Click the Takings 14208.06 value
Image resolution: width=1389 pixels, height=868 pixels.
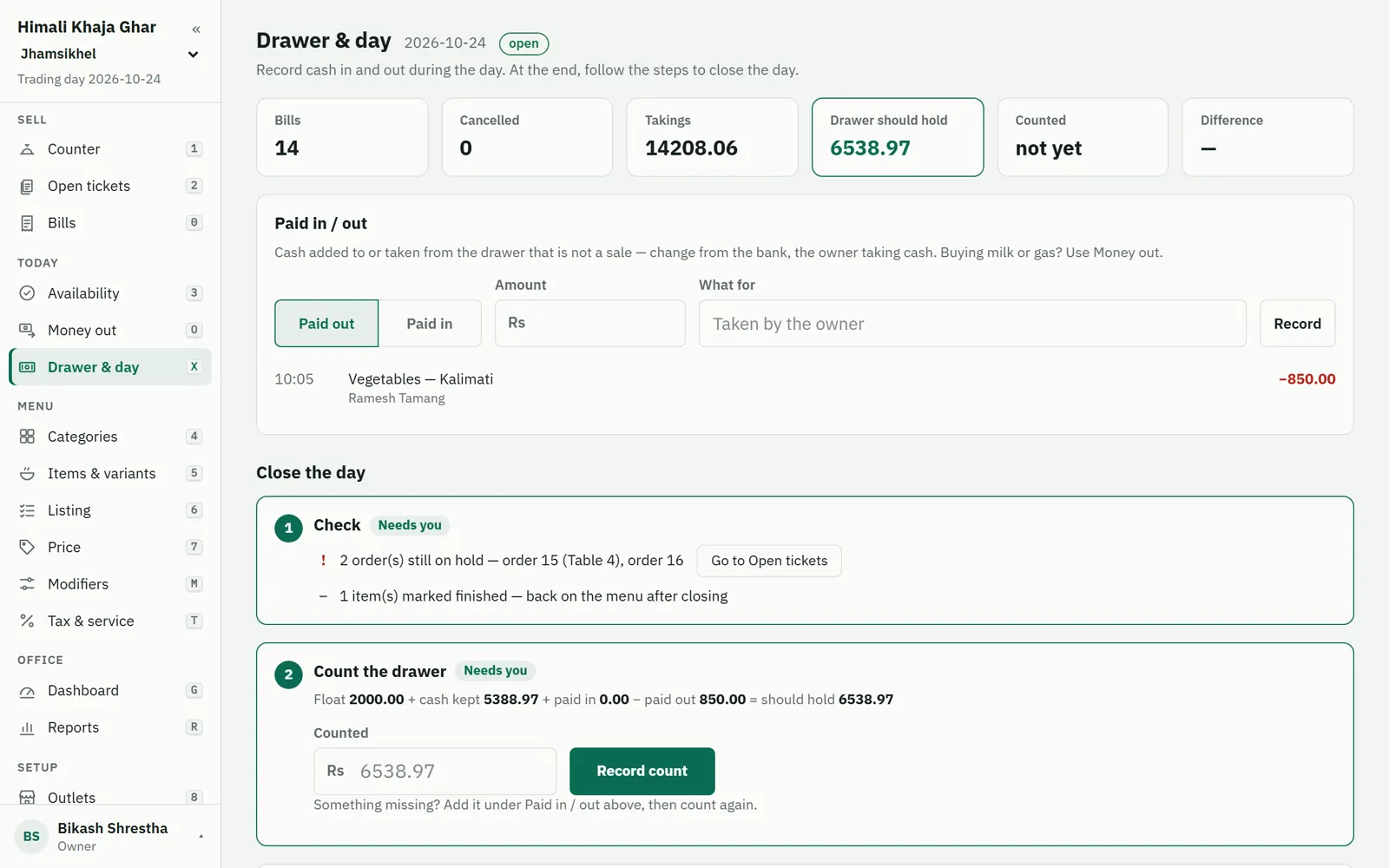coord(691,148)
